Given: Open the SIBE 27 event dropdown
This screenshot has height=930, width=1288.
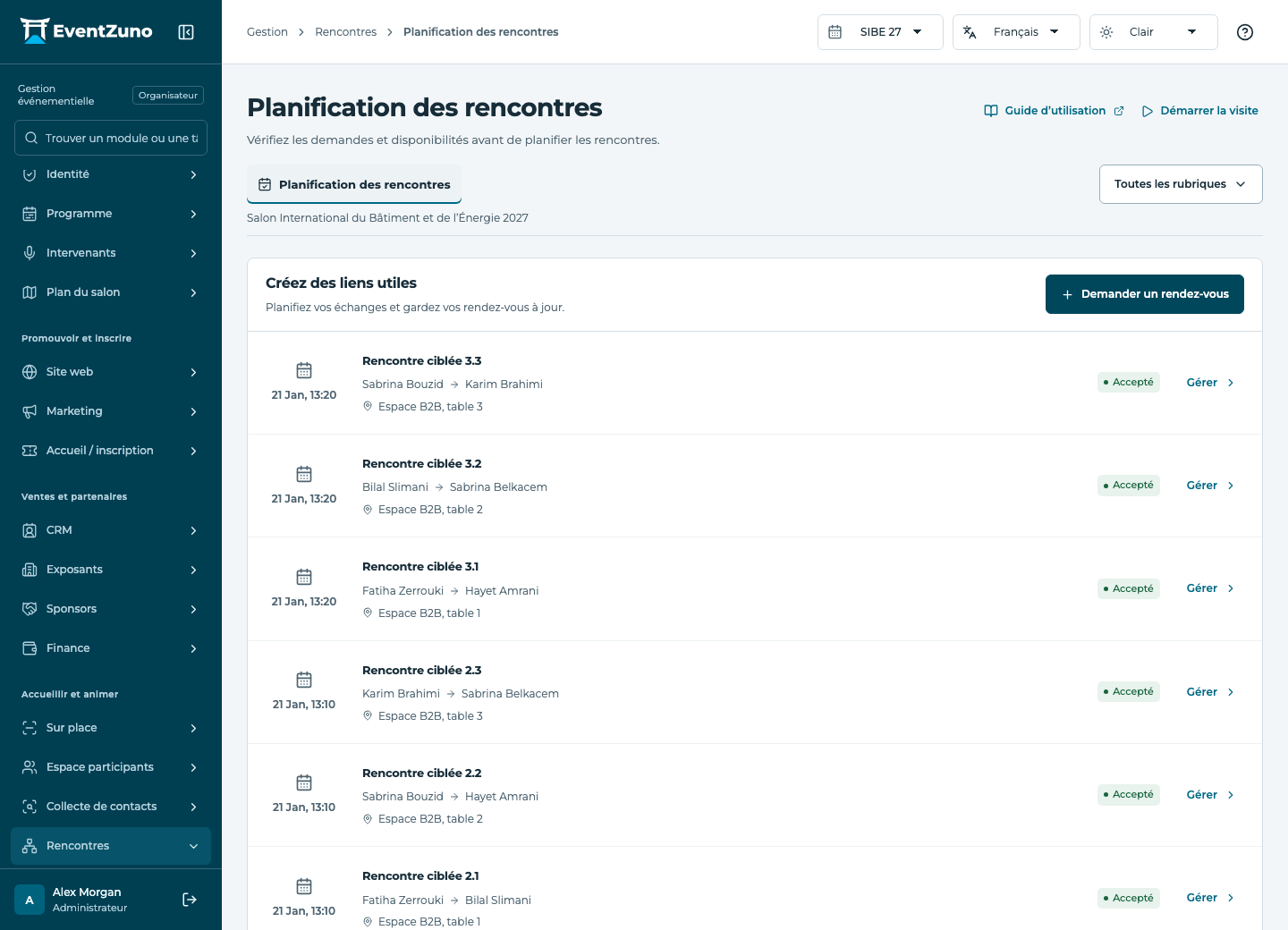Looking at the screenshot, I should point(880,32).
